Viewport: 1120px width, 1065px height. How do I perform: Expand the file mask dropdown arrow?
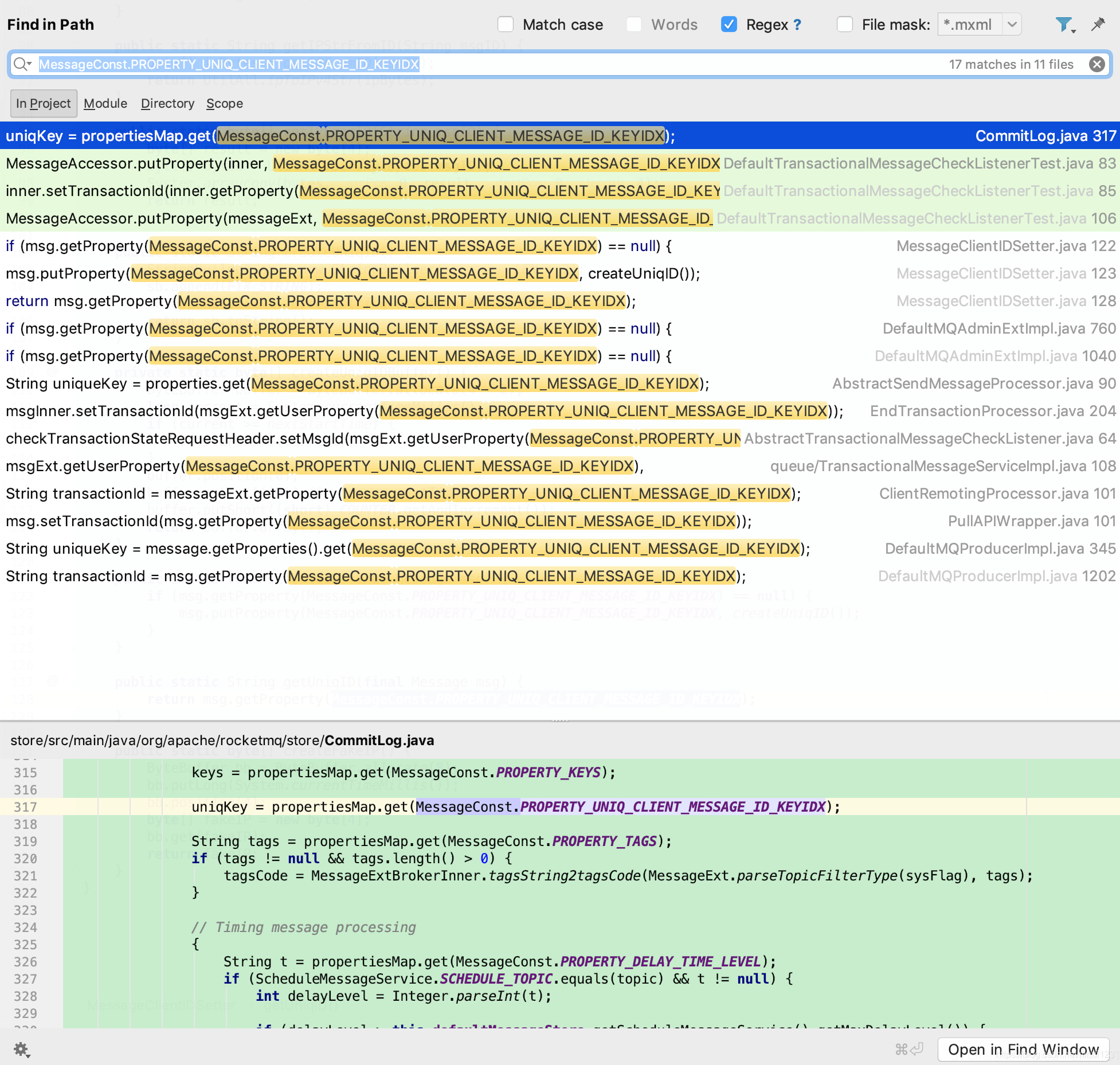[1012, 25]
